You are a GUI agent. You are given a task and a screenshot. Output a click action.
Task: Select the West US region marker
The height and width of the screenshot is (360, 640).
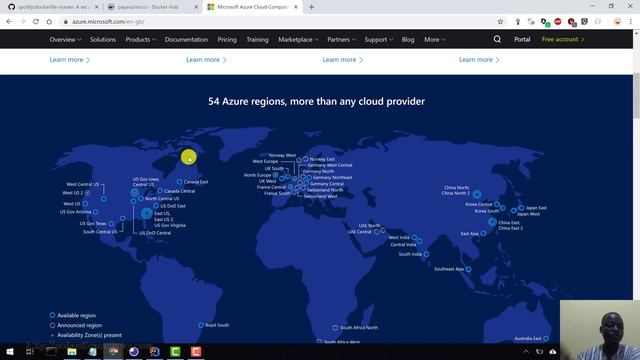point(85,203)
